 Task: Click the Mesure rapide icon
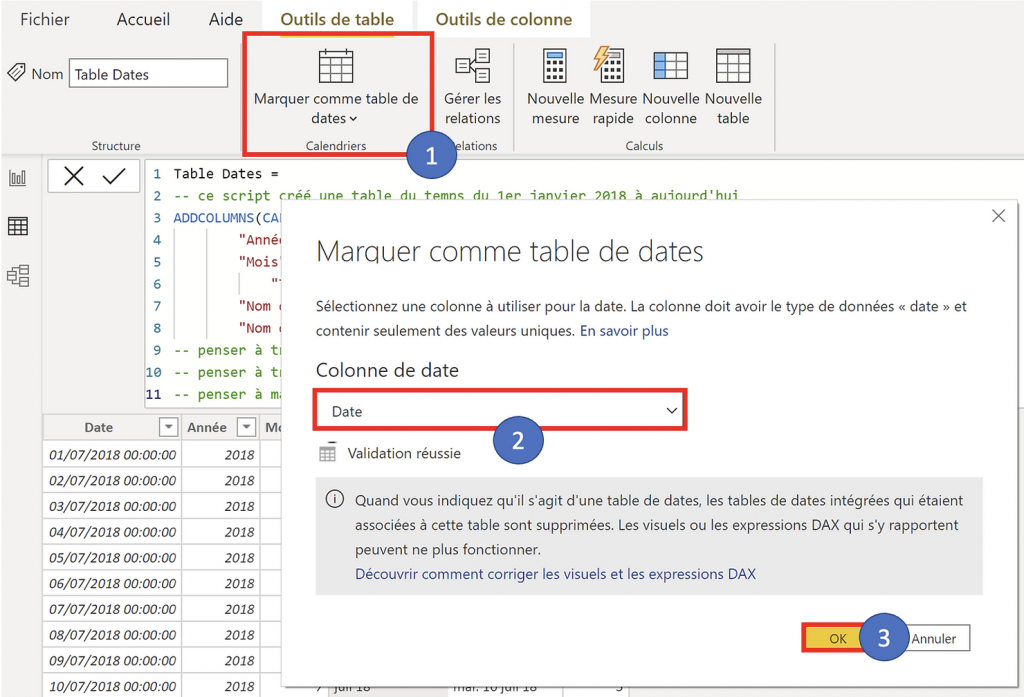609,64
